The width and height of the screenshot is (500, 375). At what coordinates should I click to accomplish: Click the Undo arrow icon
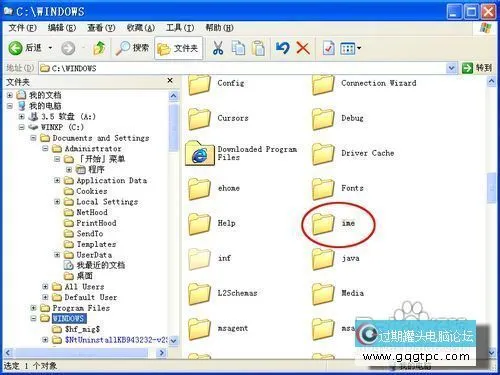tap(282, 48)
